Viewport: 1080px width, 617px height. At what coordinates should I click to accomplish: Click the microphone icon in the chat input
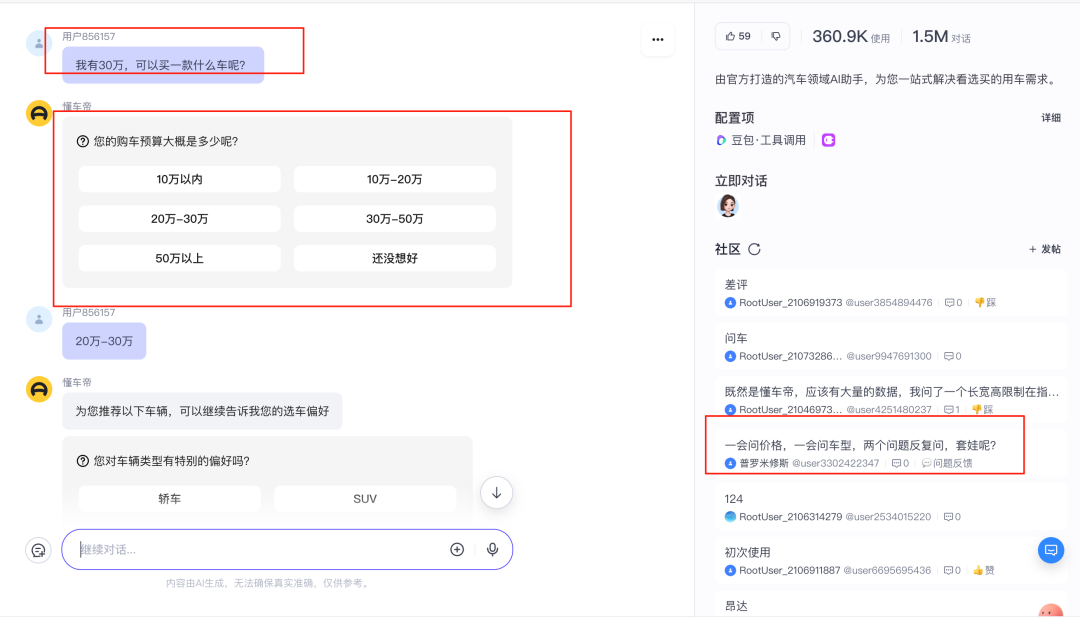click(x=493, y=549)
